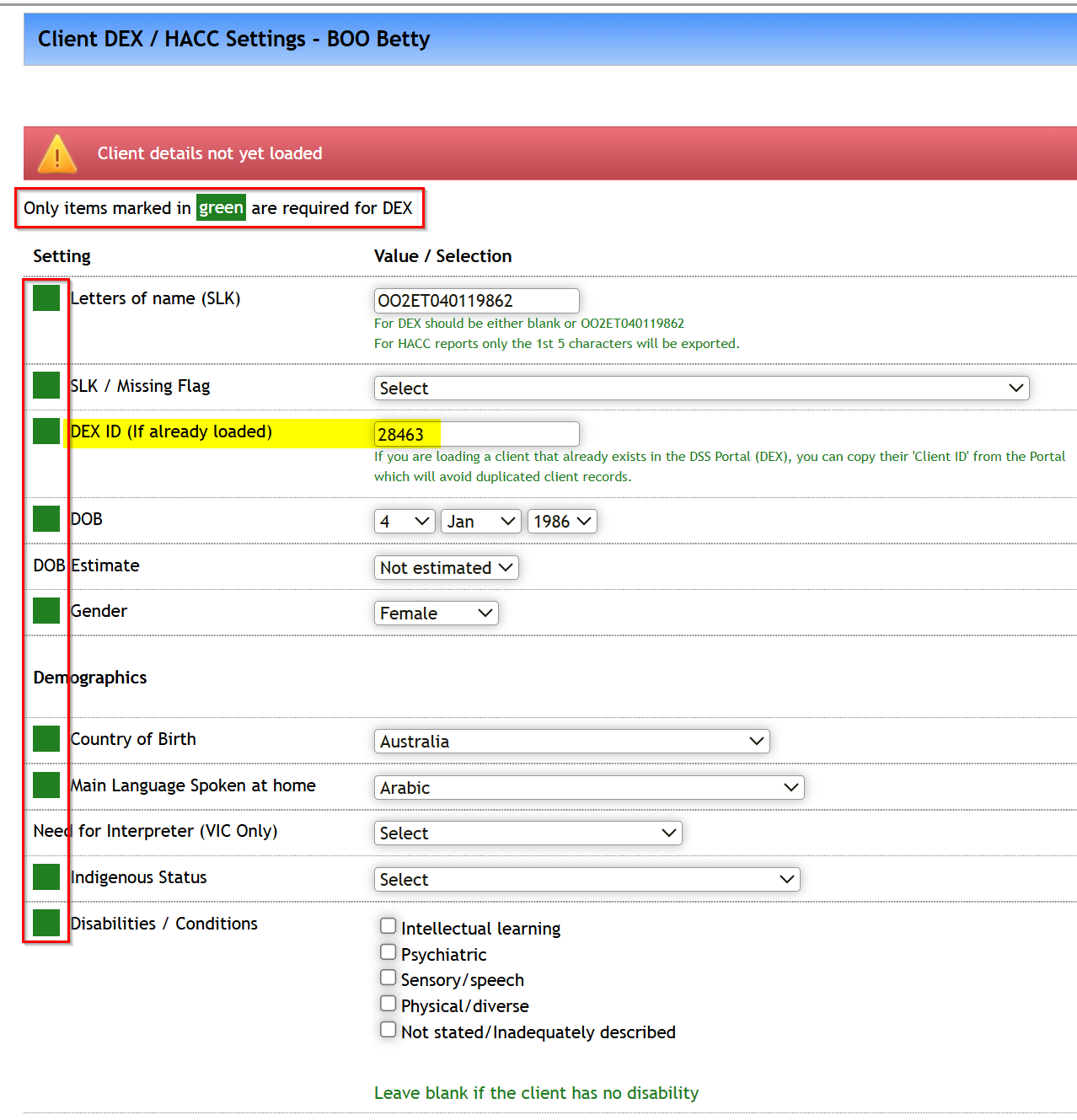Click the green marker beside DOB

pyautogui.click(x=46, y=518)
